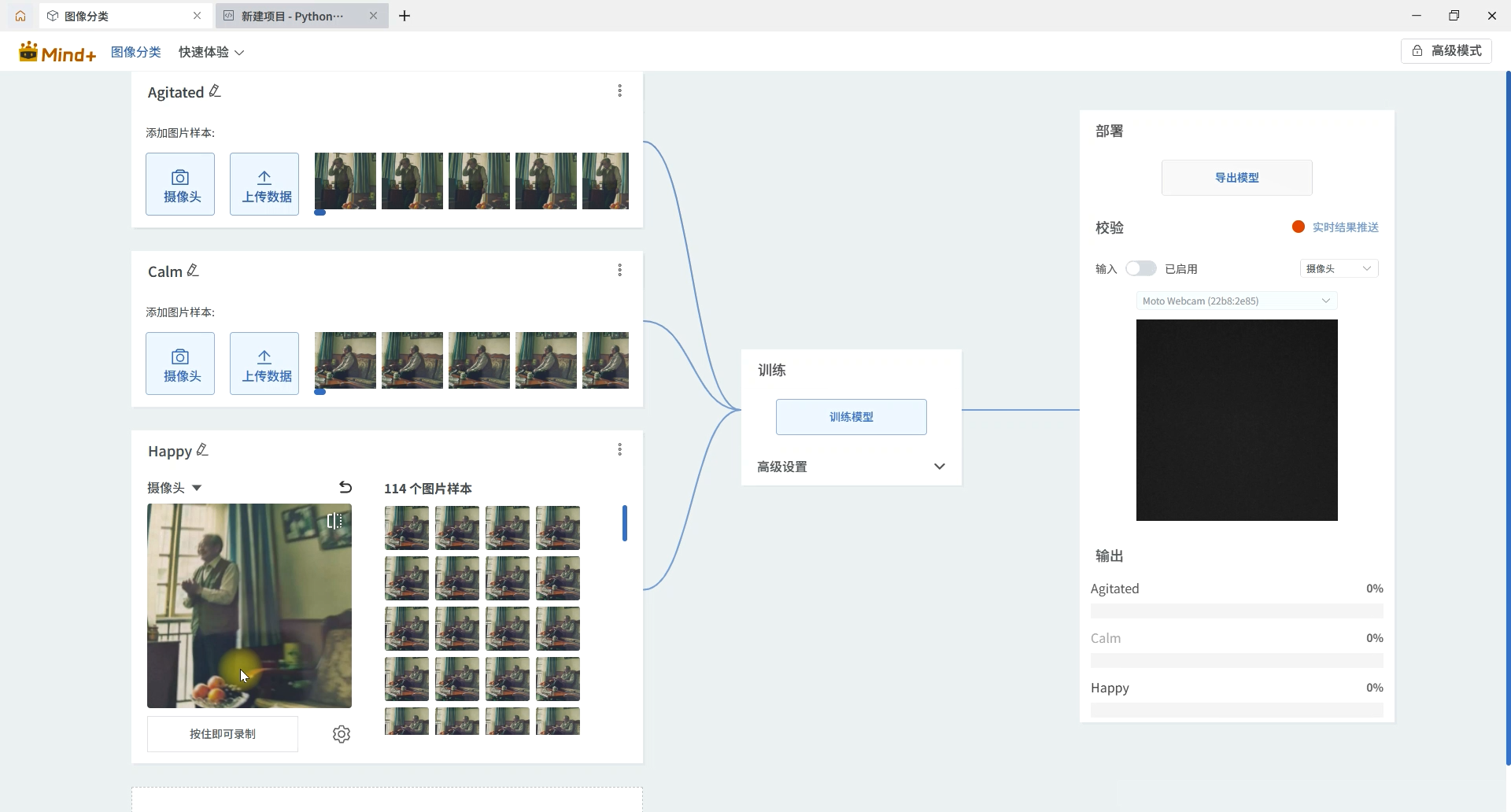Click the train model button
The width and height of the screenshot is (1511, 812).
click(x=851, y=417)
